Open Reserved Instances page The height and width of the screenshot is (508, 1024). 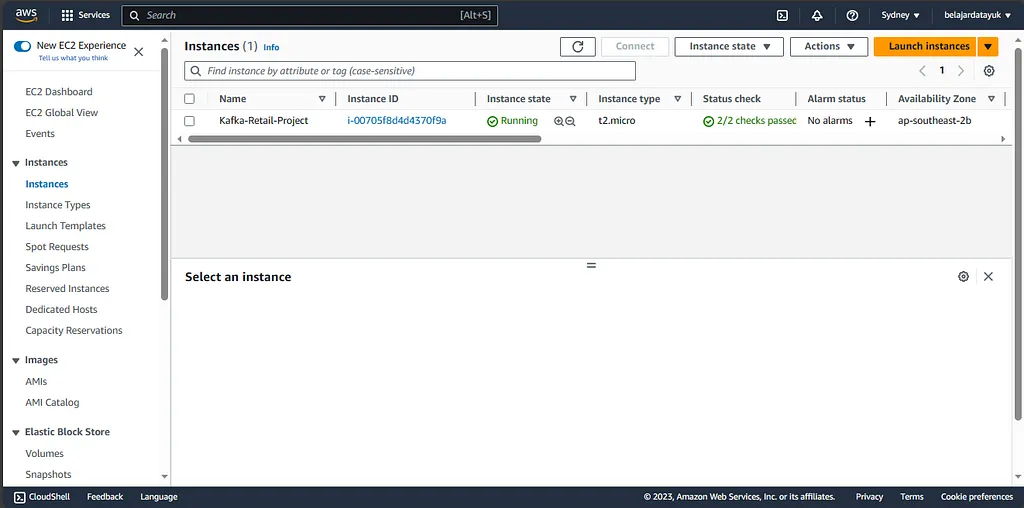(x=67, y=289)
